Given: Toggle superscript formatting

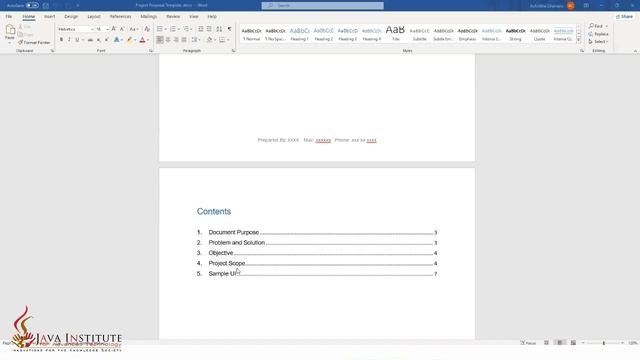Looking at the screenshot, I should pos(107,40).
